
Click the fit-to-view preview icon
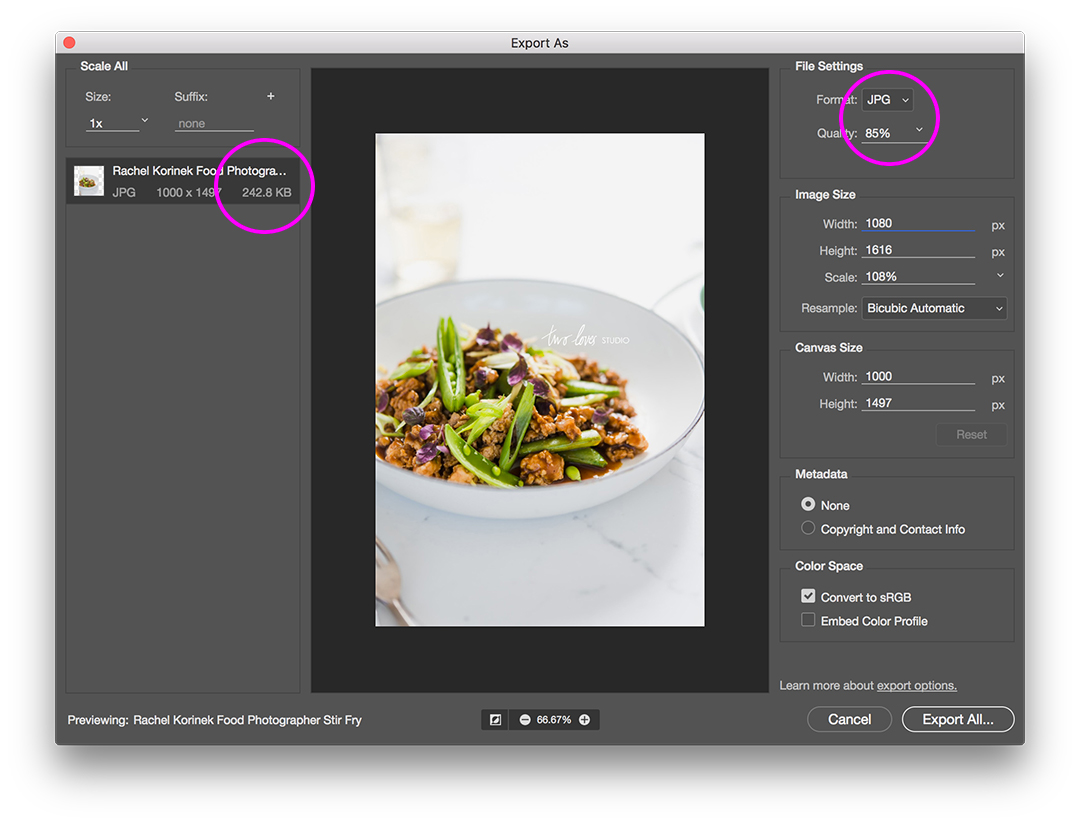495,720
